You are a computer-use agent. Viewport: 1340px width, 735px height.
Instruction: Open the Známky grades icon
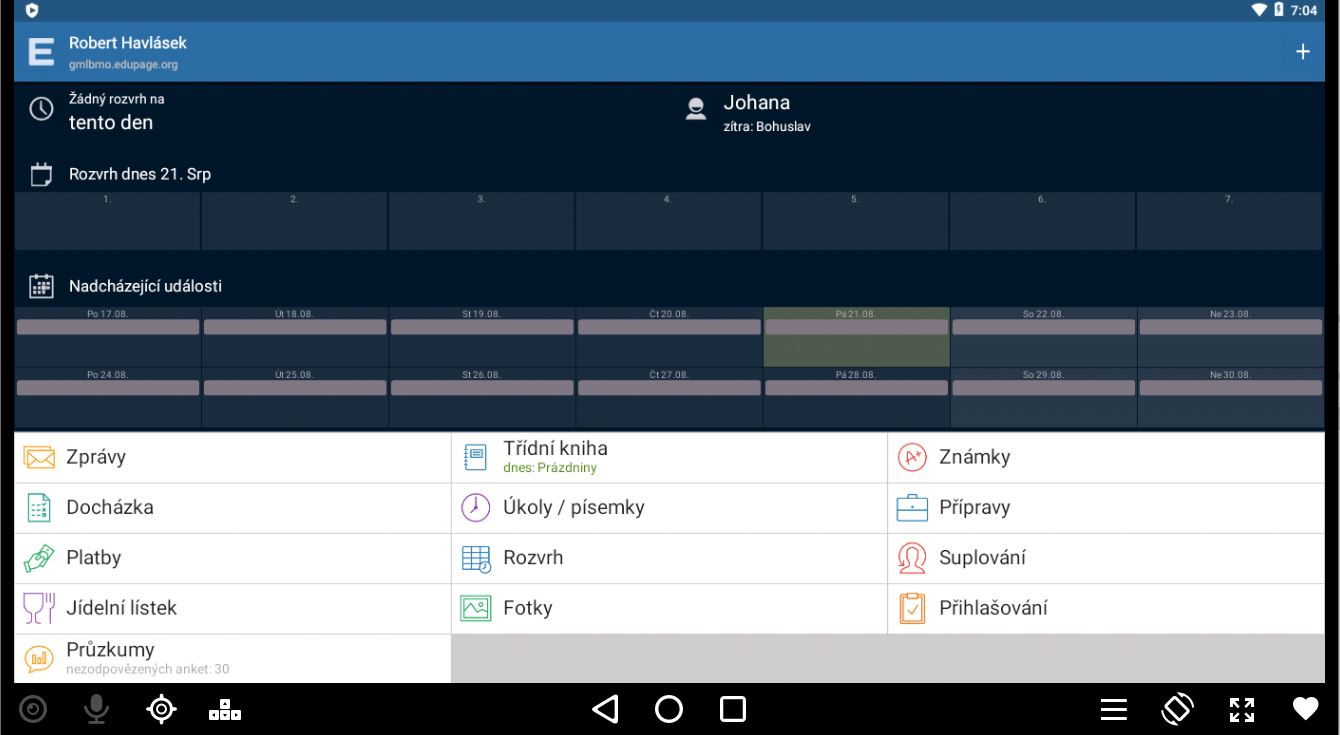[x=912, y=458]
